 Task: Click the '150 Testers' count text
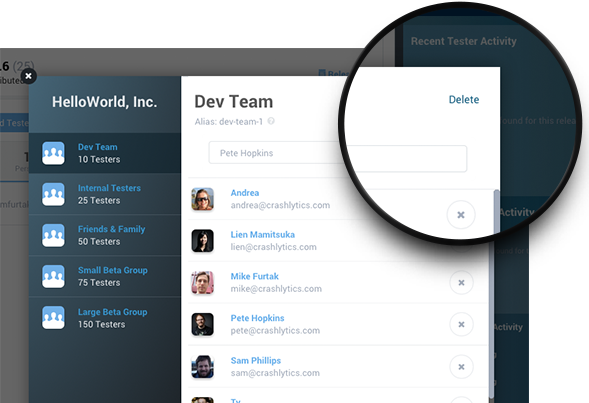[x=101, y=324]
